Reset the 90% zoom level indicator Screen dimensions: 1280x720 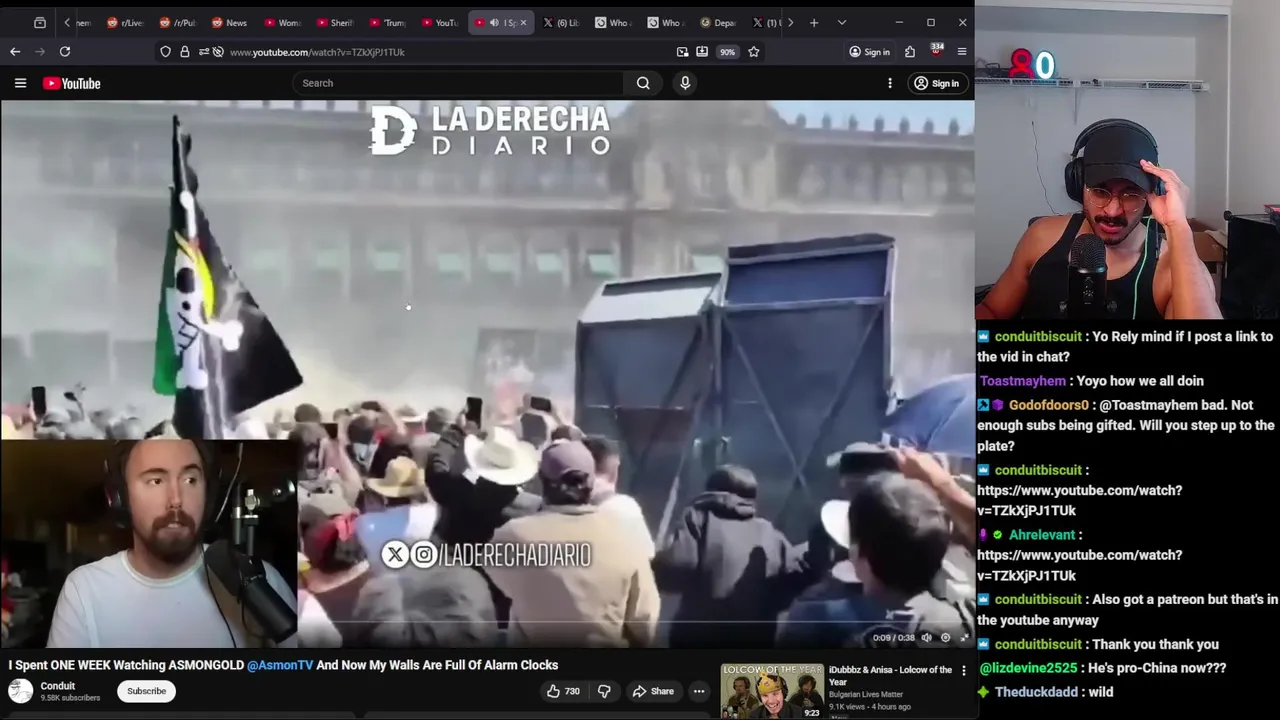727,52
